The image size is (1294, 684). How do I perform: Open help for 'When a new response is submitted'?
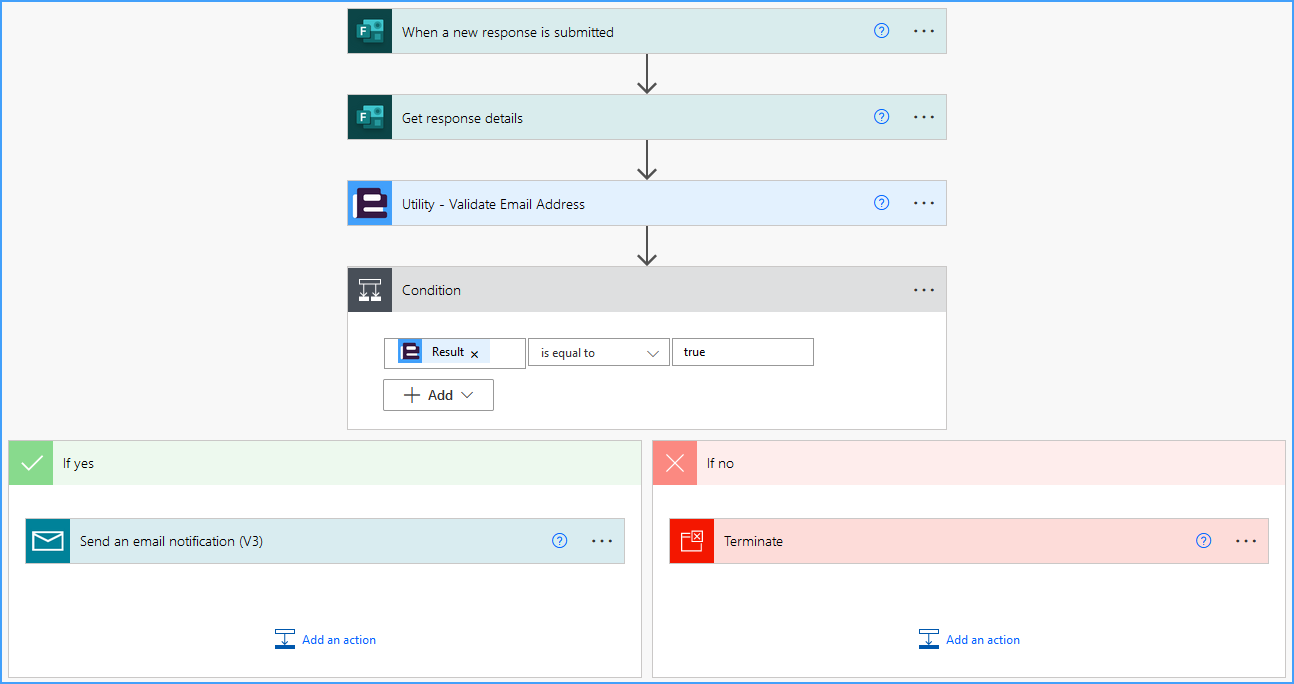pos(881,31)
